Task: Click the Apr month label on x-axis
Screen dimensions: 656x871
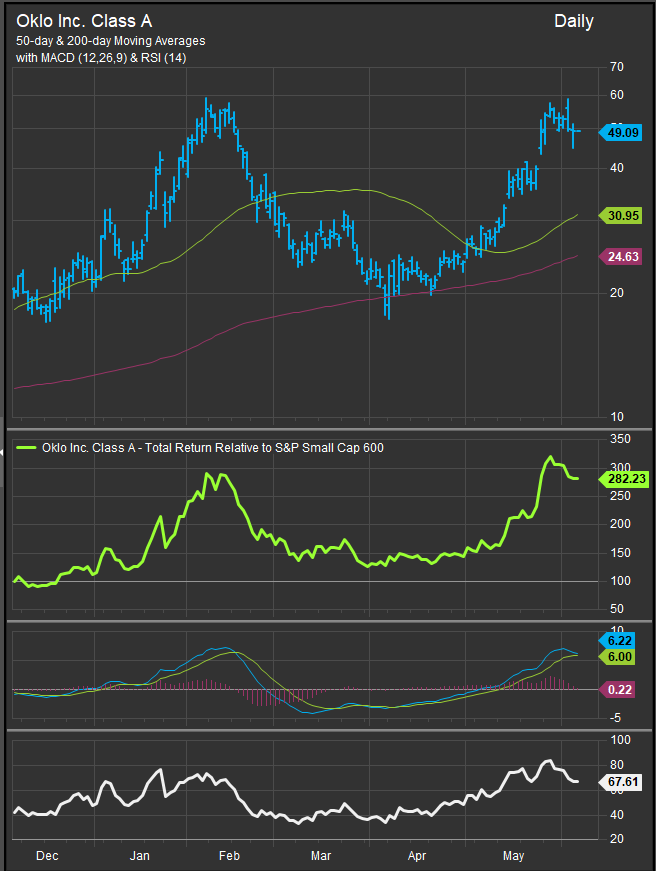Action: (417, 855)
